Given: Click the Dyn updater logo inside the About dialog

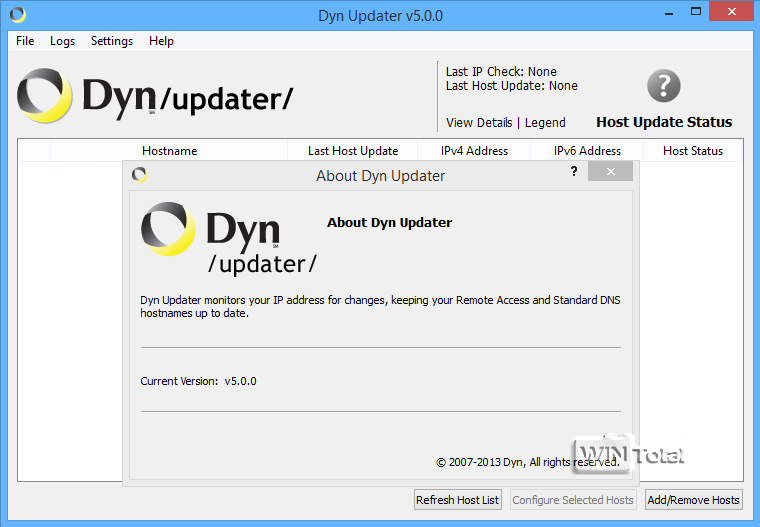Looking at the screenshot, I should 229,239.
